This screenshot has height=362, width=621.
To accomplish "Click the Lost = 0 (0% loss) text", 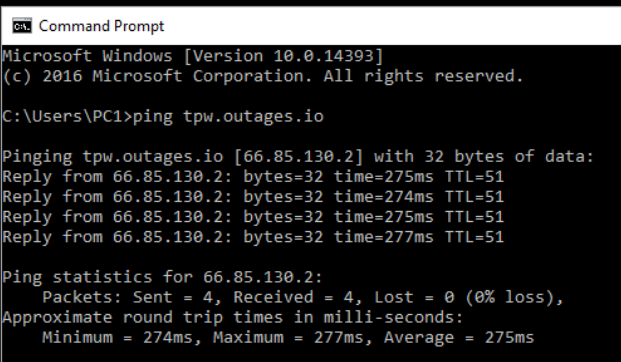I will tap(469, 297).
